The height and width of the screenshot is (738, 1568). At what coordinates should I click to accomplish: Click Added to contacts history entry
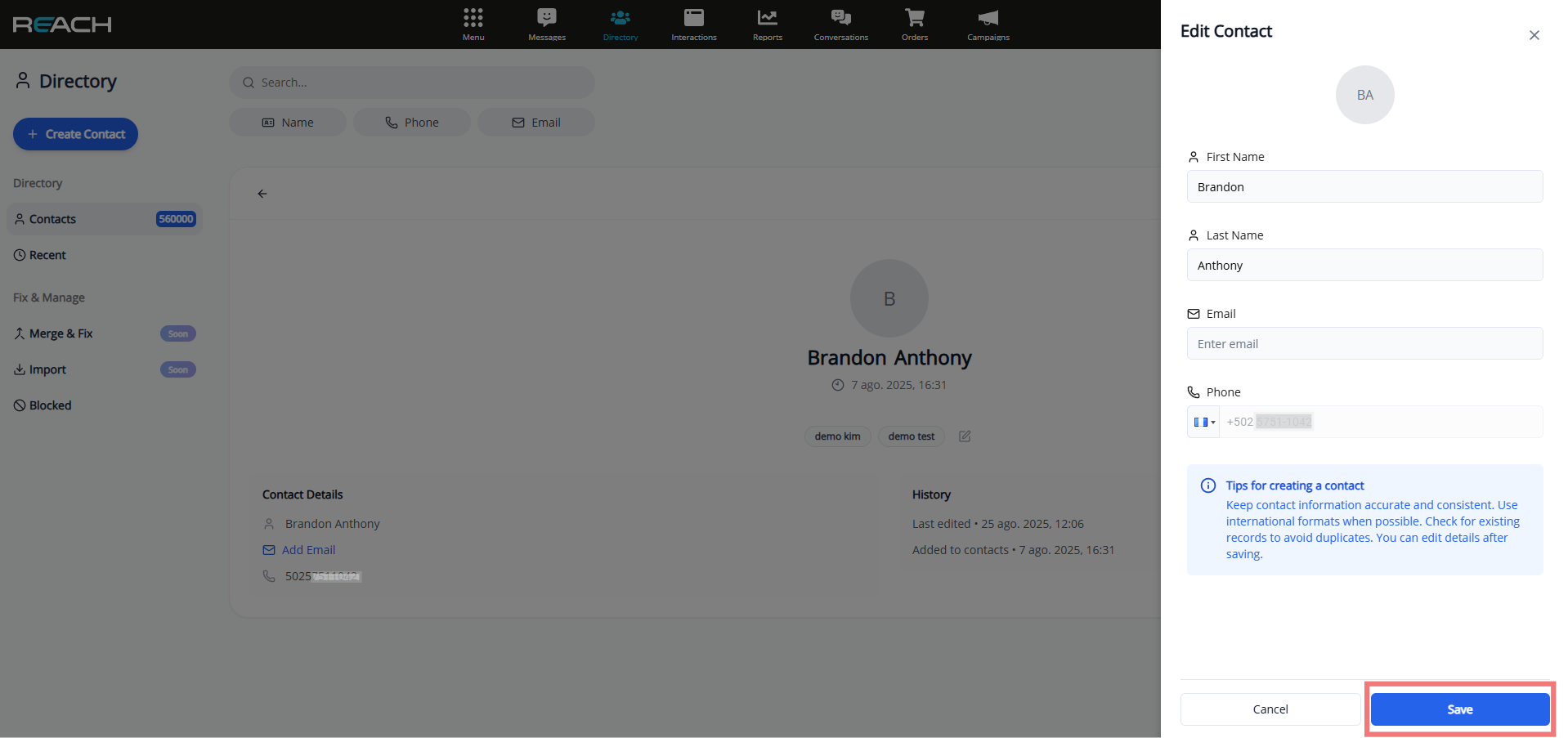pos(1014,550)
